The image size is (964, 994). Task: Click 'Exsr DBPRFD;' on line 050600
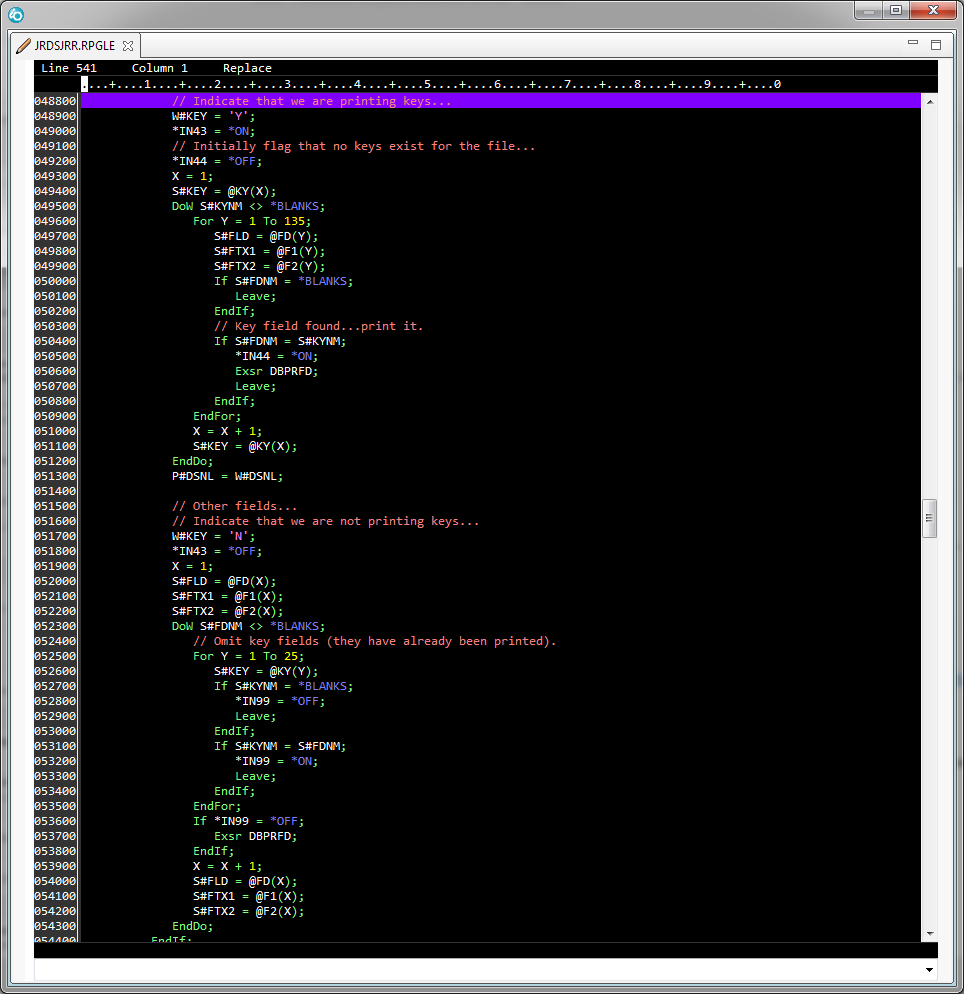(x=276, y=371)
